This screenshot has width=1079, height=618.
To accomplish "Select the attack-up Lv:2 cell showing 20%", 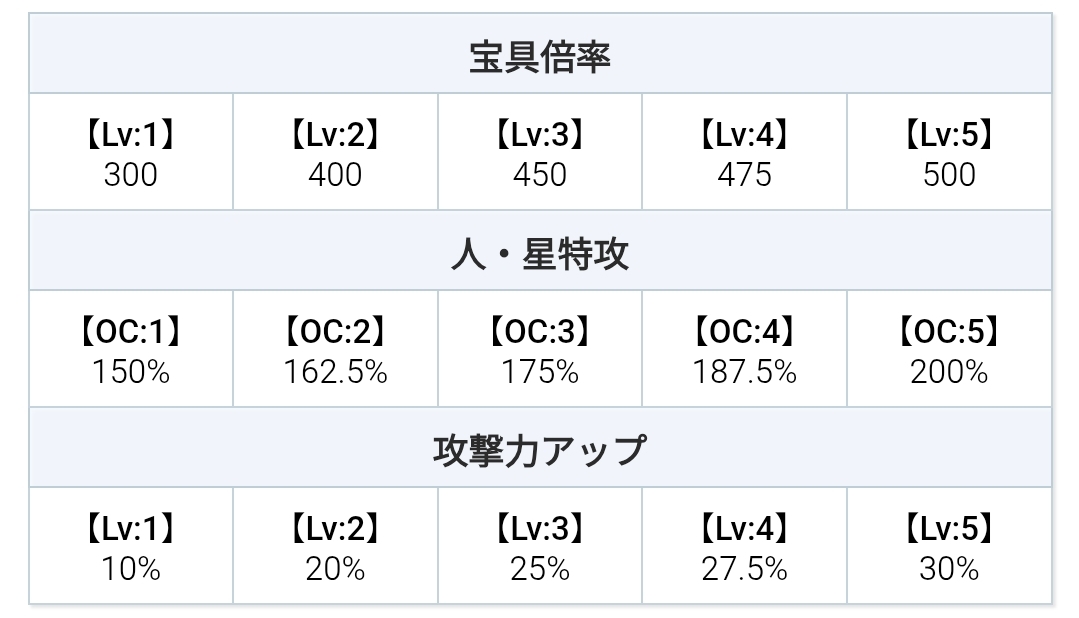I will click(x=335, y=548).
